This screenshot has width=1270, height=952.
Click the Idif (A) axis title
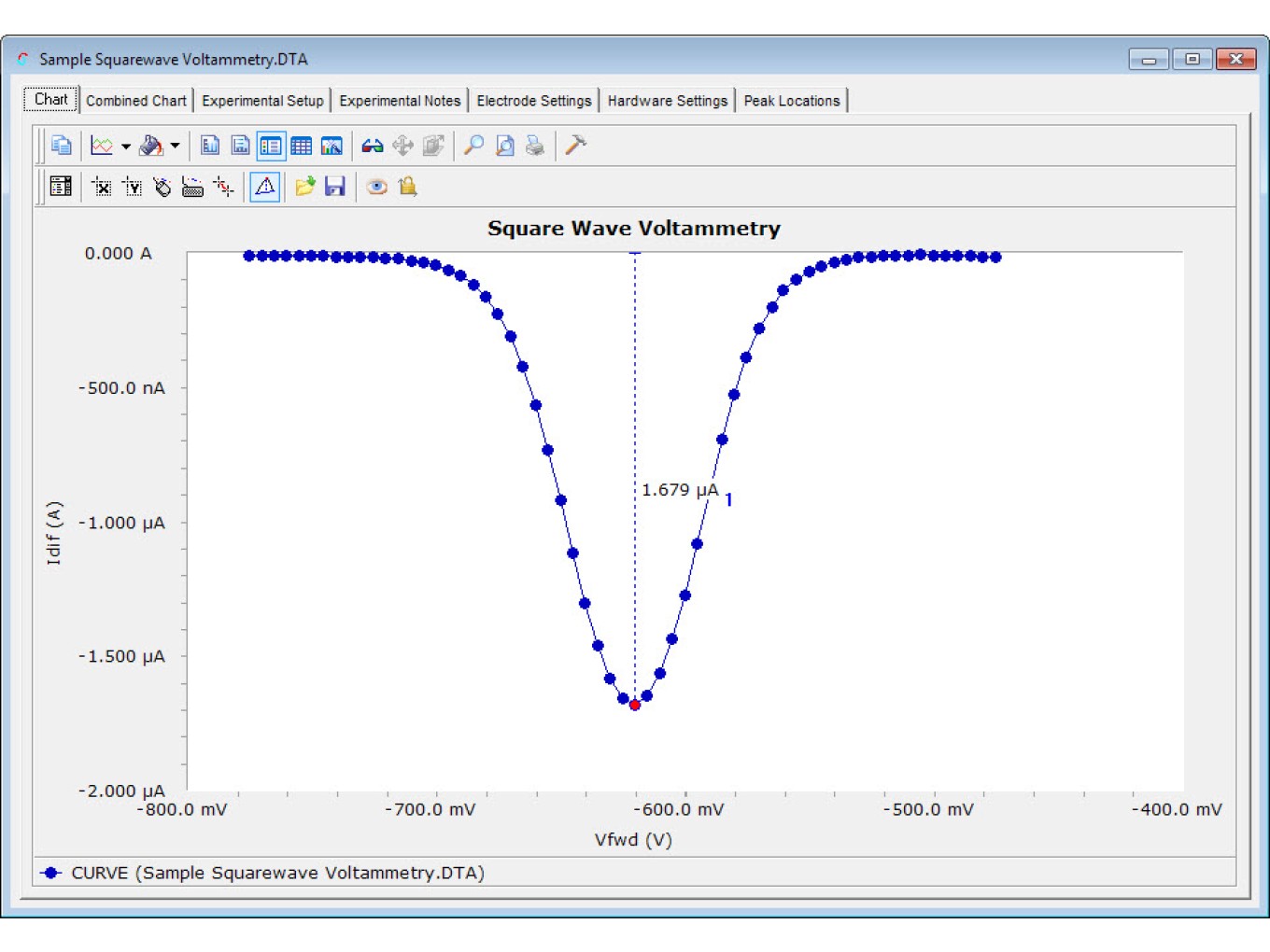point(54,533)
